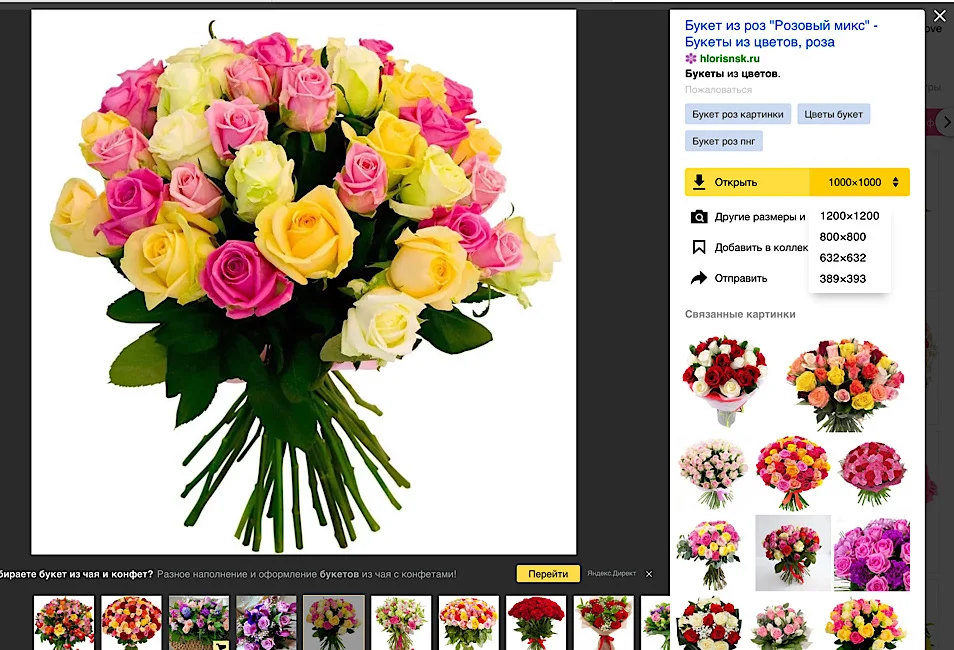
Task: Click the share arrow icon next to Отправить
Action: (x=698, y=278)
